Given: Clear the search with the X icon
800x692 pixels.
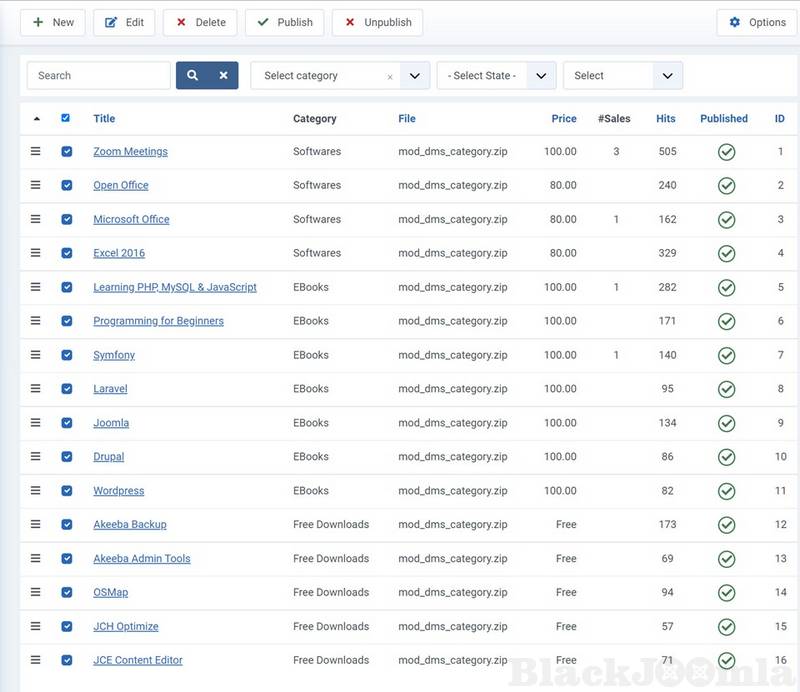Looking at the screenshot, I should (223, 76).
